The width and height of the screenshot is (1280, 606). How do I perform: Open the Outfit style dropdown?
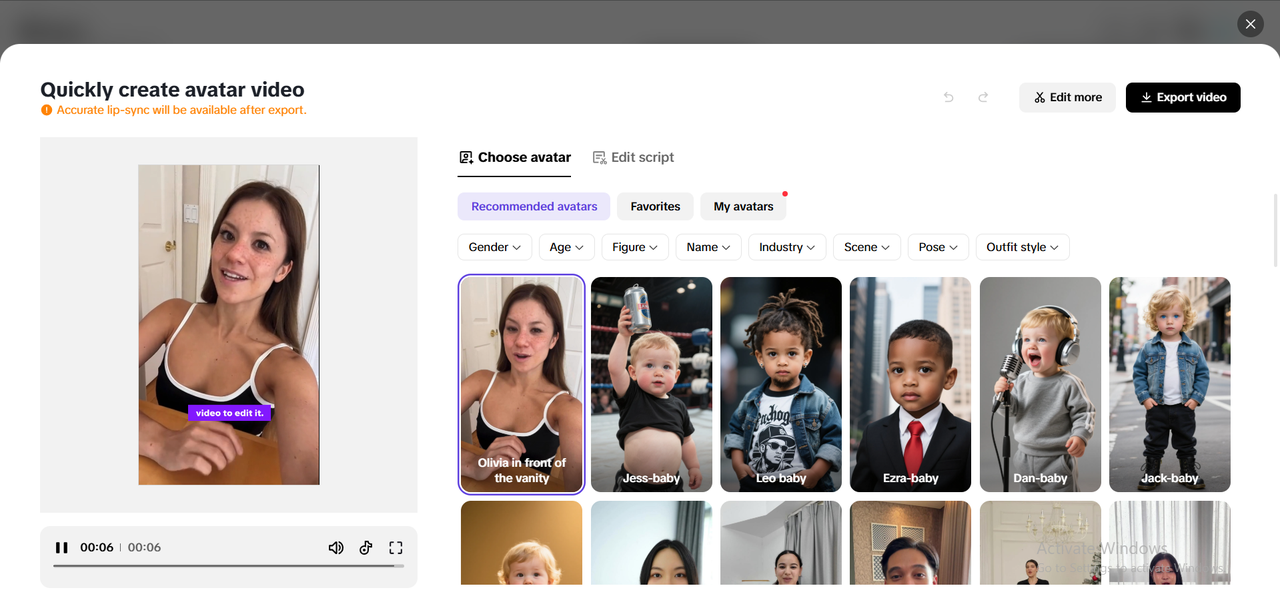[x=1022, y=247]
